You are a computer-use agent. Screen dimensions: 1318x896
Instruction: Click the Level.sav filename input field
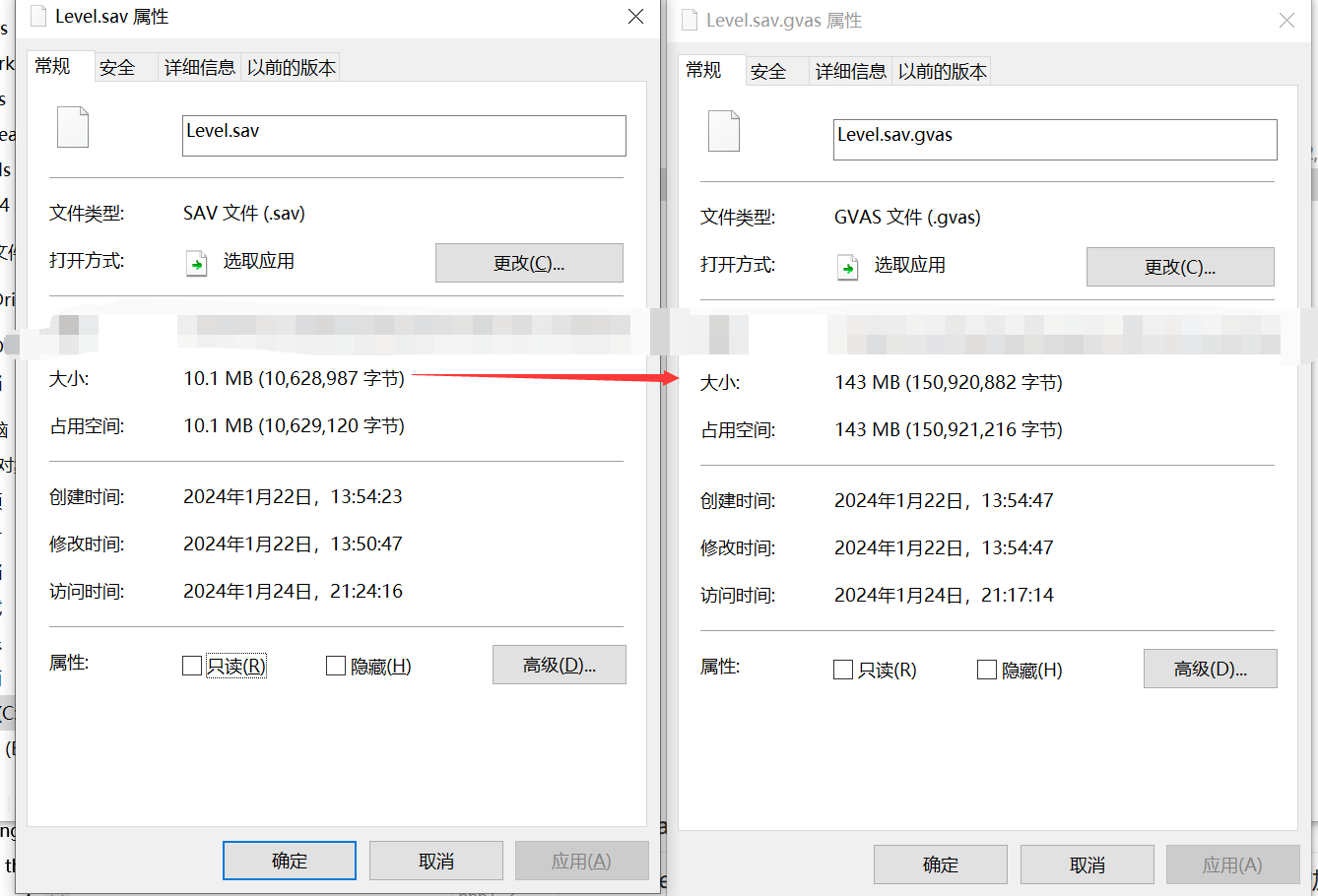pyautogui.click(x=404, y=136)
